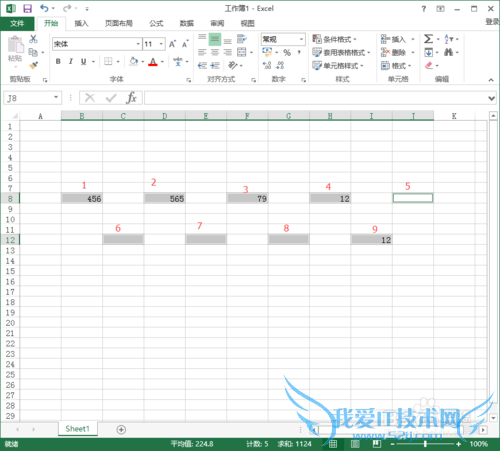
Task: Expand the Name Box dropdown
Action: 56,97
